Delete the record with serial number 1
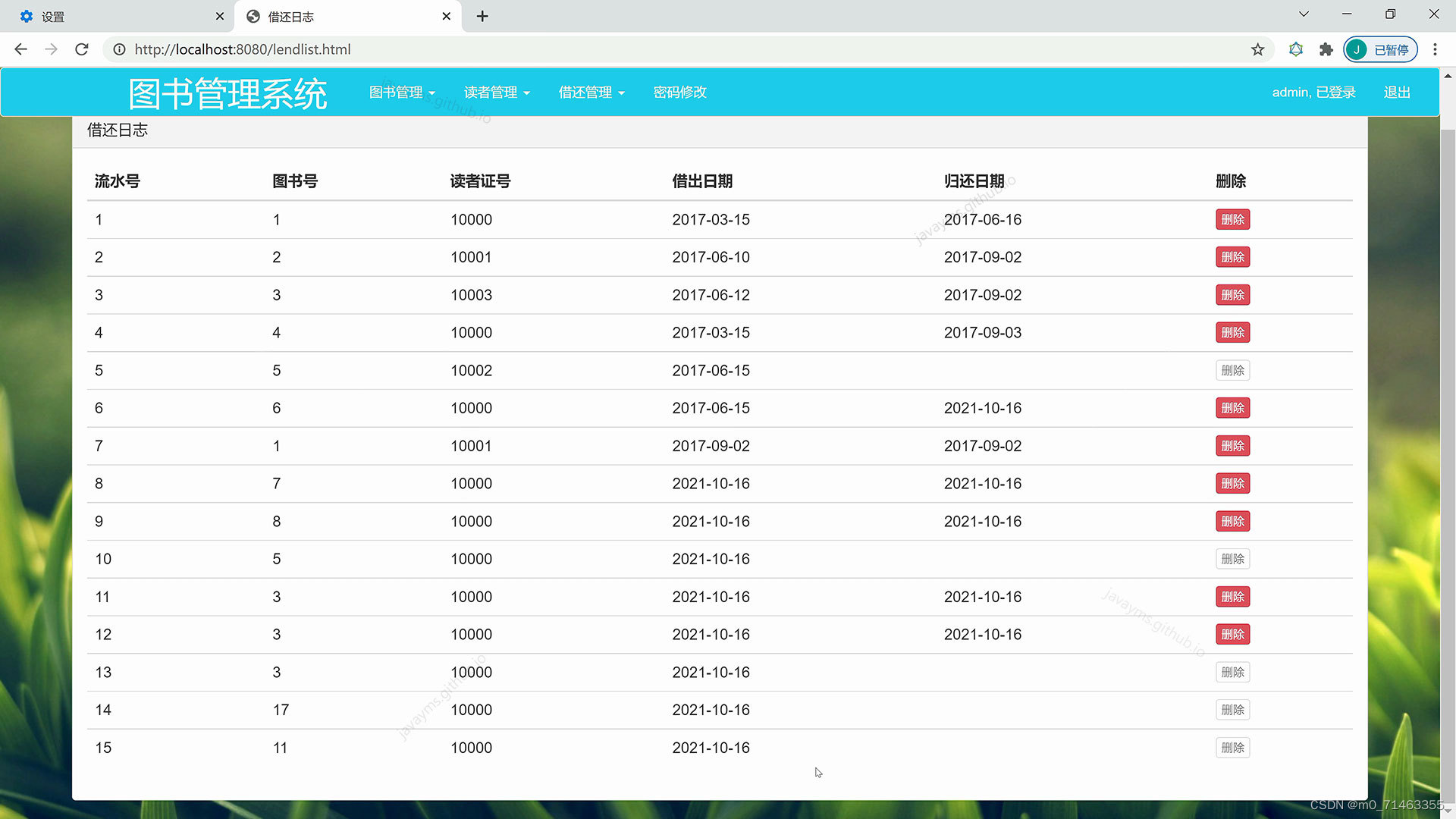The image size is (1456, 819). [x=1232, y=219]
